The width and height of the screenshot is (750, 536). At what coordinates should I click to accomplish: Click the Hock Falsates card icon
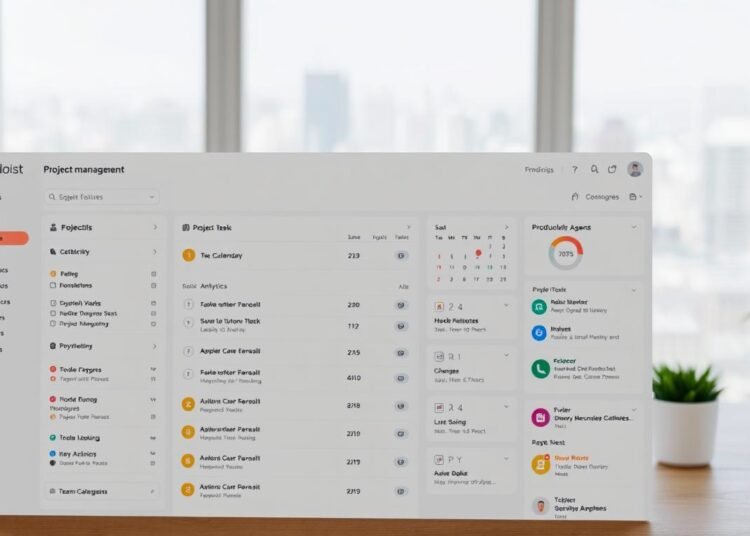[439, 306]
